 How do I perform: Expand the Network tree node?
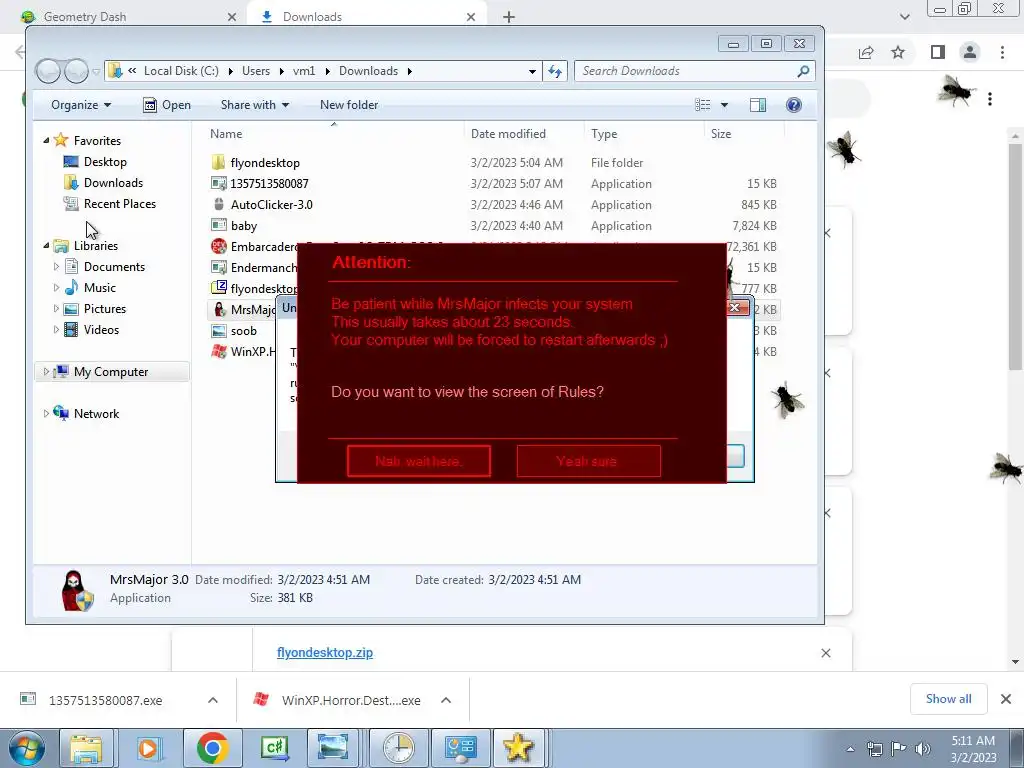pyautogui.click(x=46, y=413)
